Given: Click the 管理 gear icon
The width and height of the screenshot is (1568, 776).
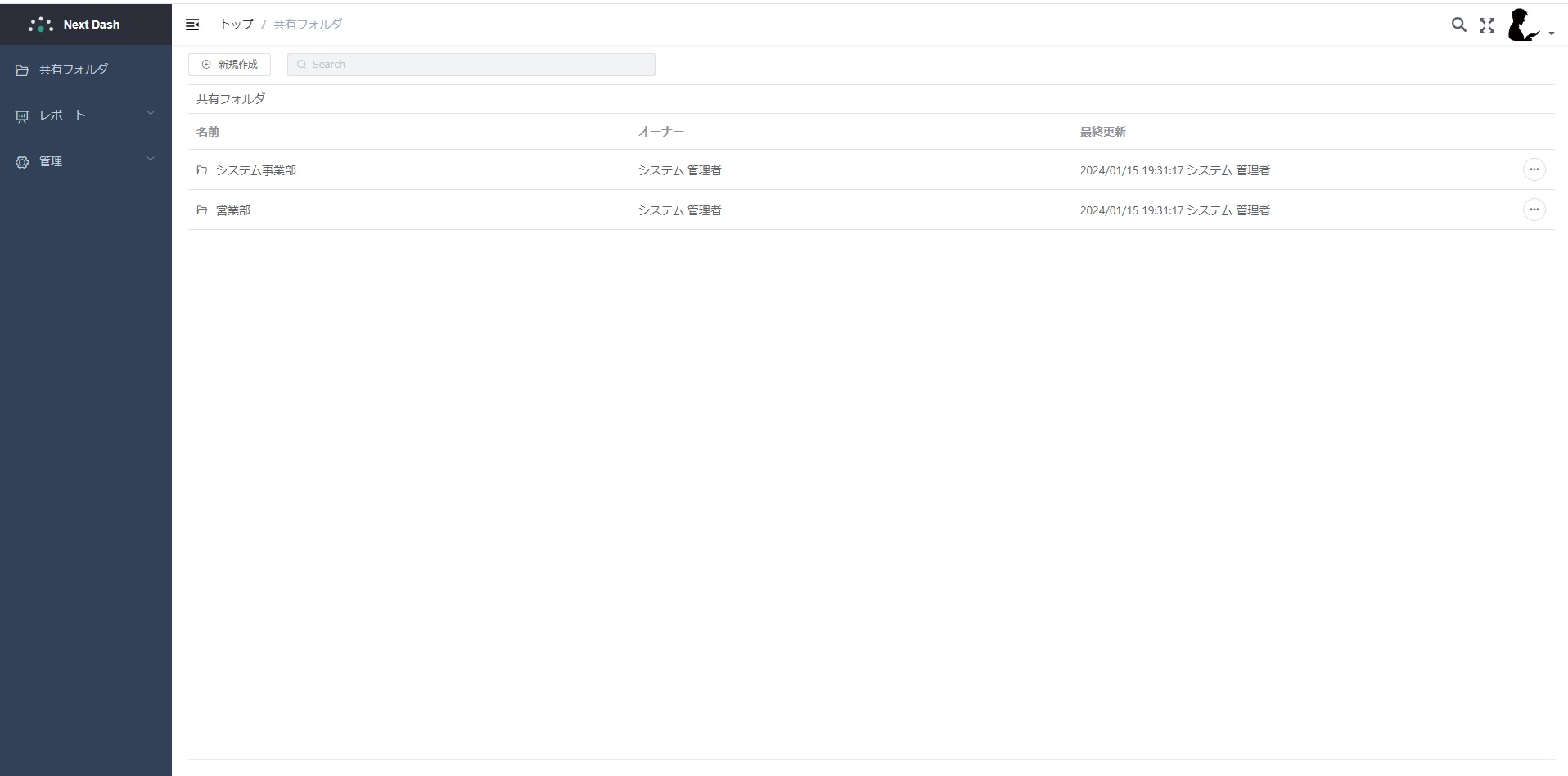Looking at the screenshot, I should (x=22, y=162).
